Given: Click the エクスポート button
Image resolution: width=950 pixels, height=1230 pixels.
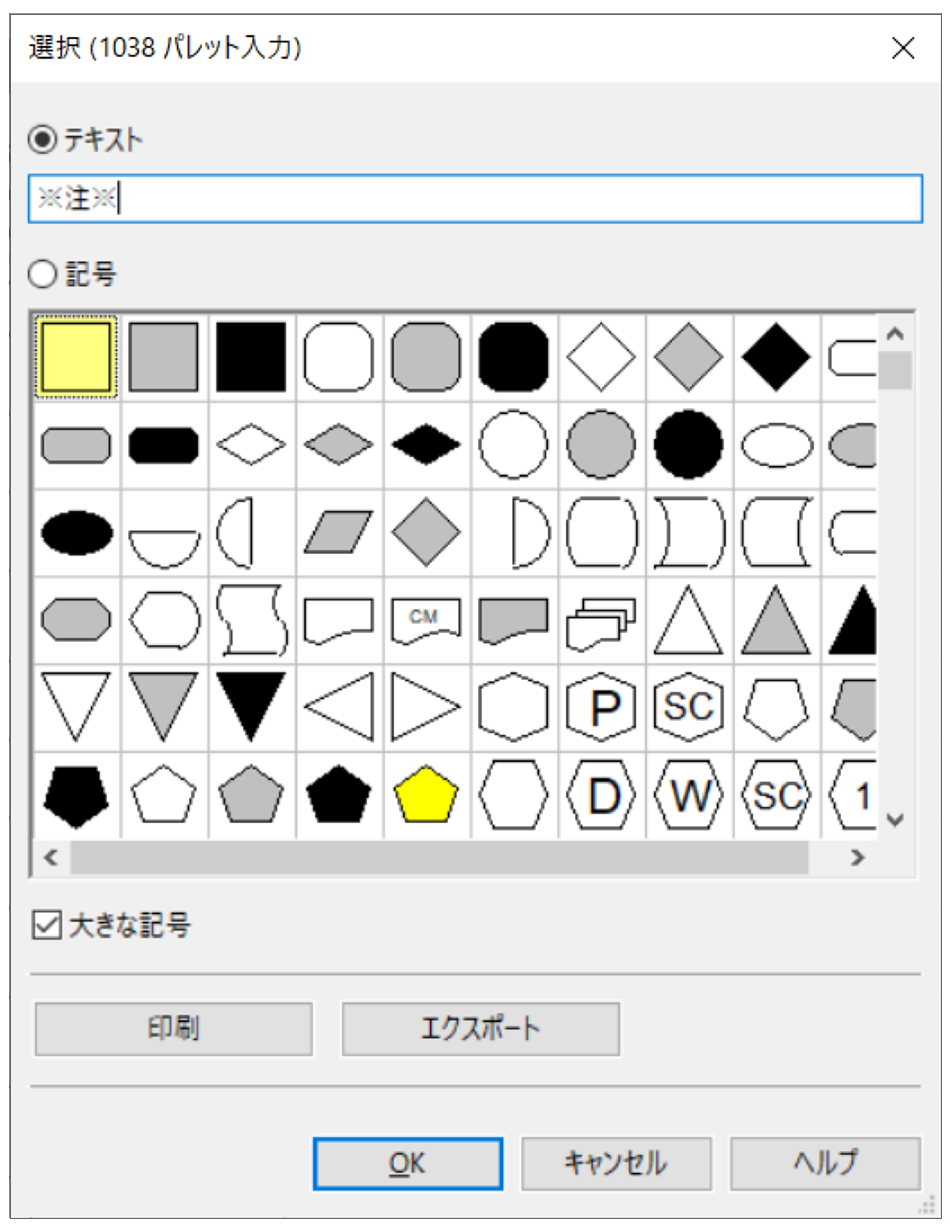Looking at the screenshot, I should tap(481, 1028).
